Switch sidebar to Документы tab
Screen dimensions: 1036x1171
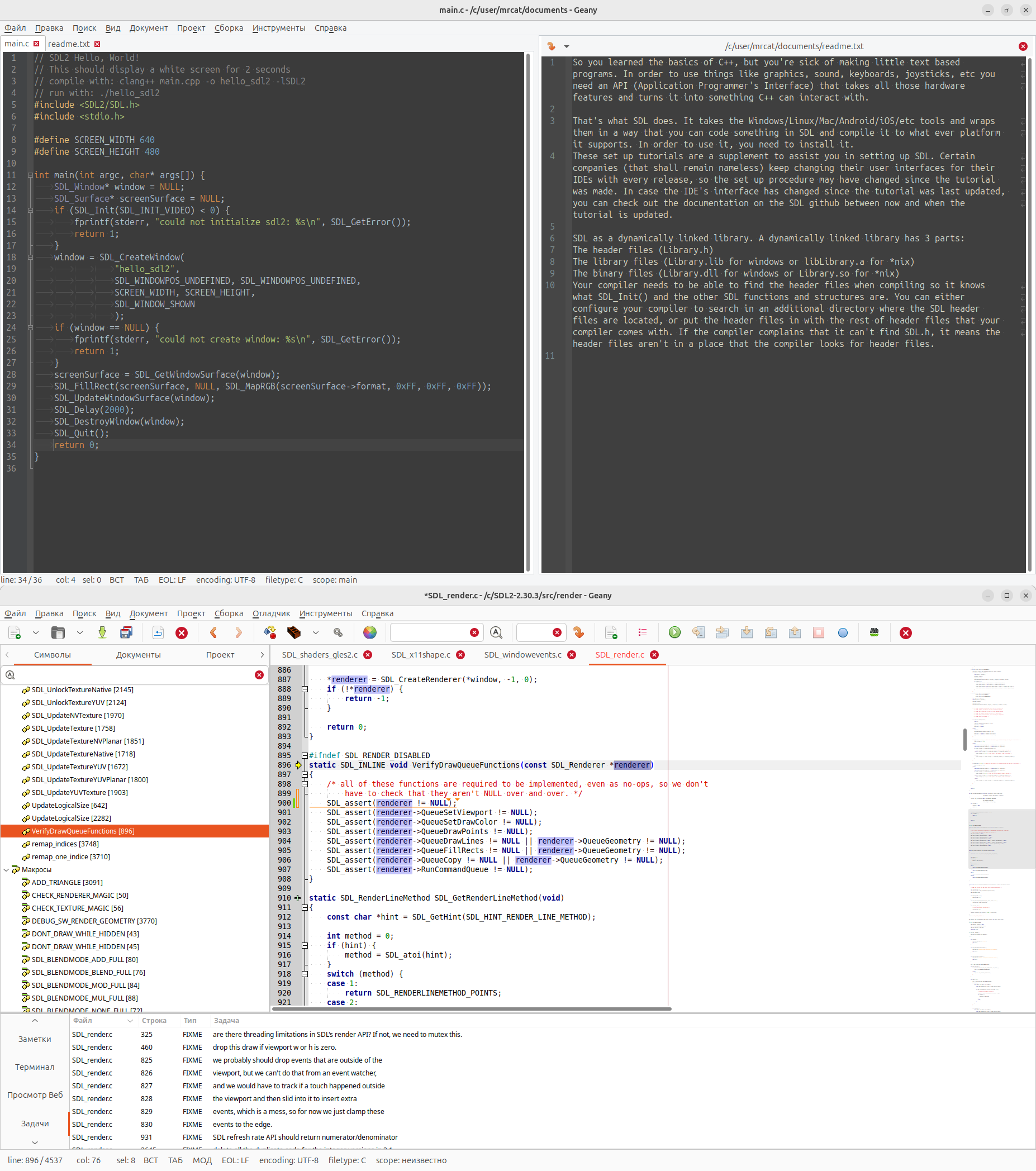point(138,655)
